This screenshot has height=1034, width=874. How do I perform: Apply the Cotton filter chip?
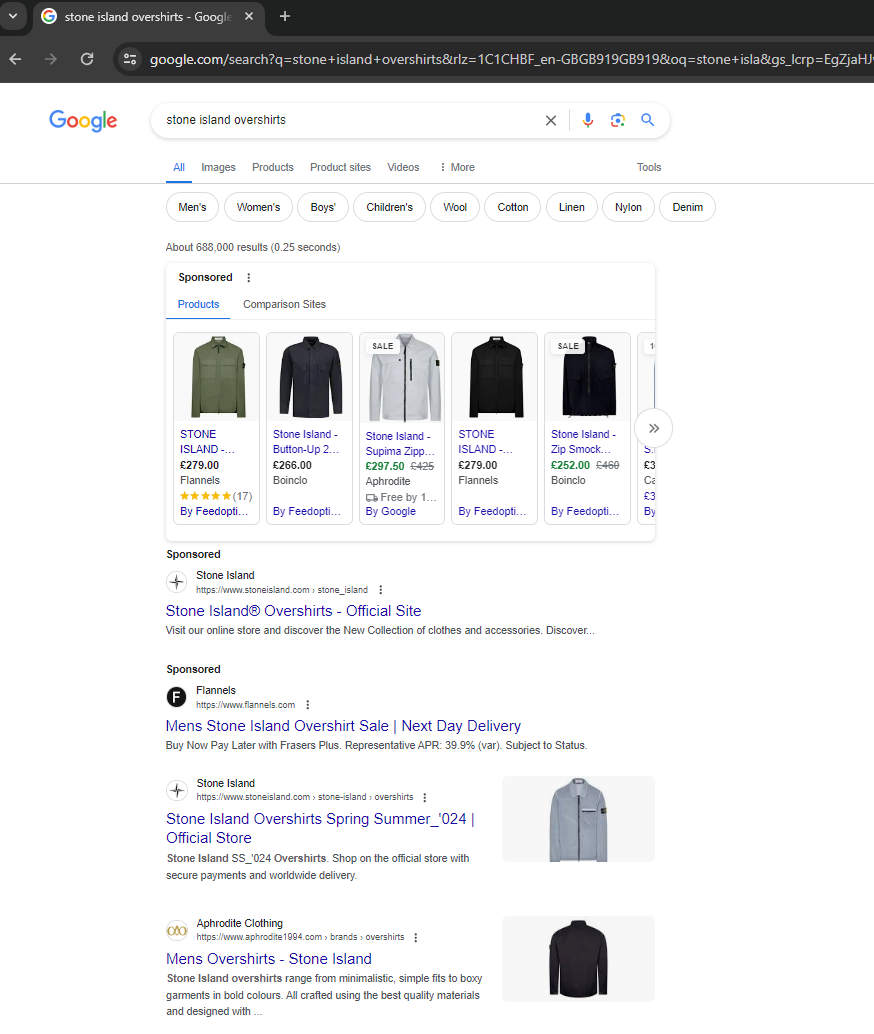513,207
